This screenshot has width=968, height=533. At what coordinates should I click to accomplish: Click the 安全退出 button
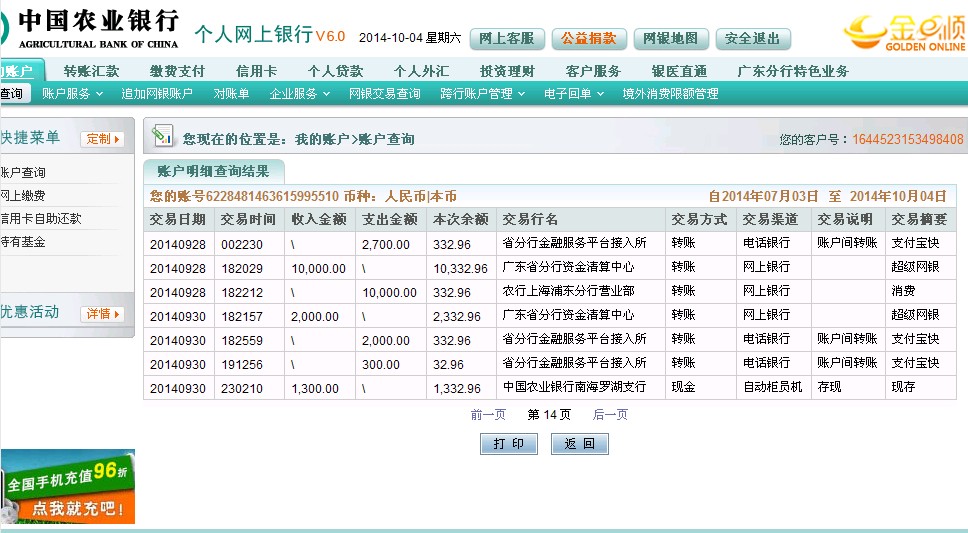click(x=752, y=39)
